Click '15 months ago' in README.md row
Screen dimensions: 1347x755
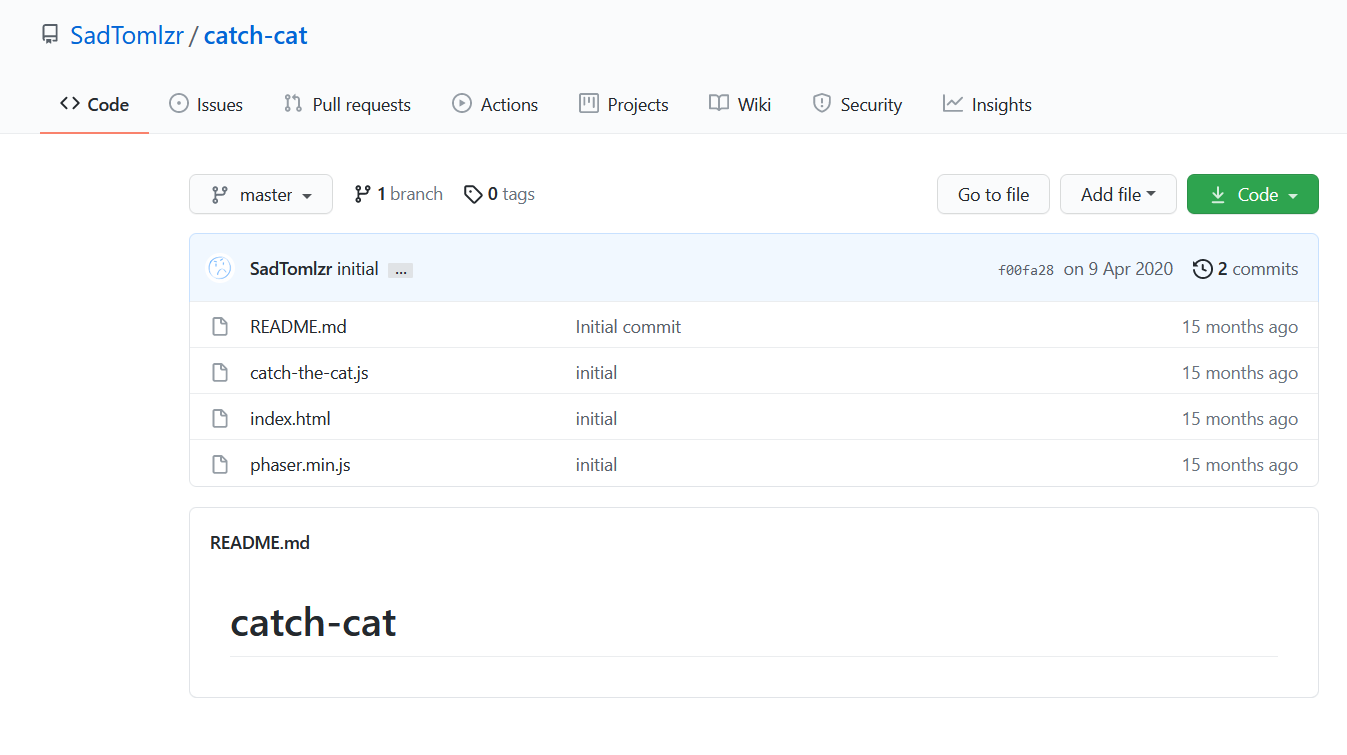(x=1240, y=327)
